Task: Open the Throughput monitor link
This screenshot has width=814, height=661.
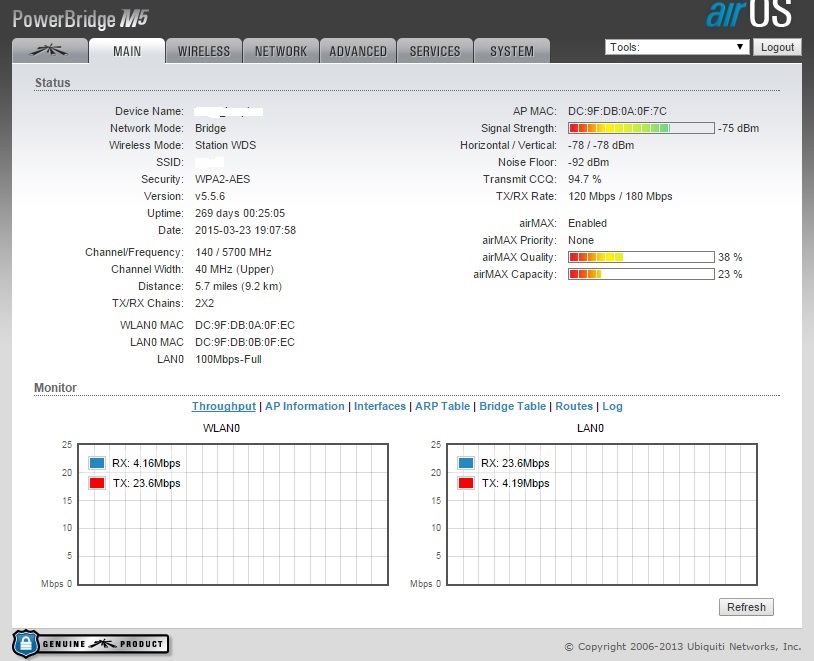Action: (224, 407)
